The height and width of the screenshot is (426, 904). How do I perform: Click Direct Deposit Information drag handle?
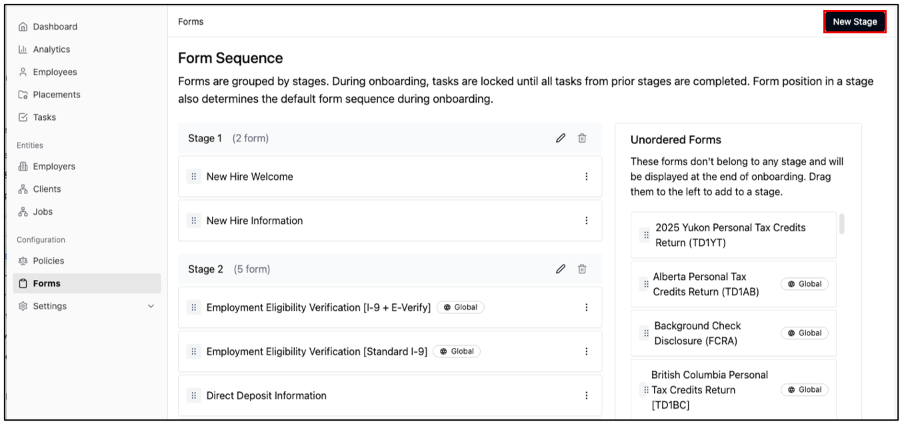194,395
